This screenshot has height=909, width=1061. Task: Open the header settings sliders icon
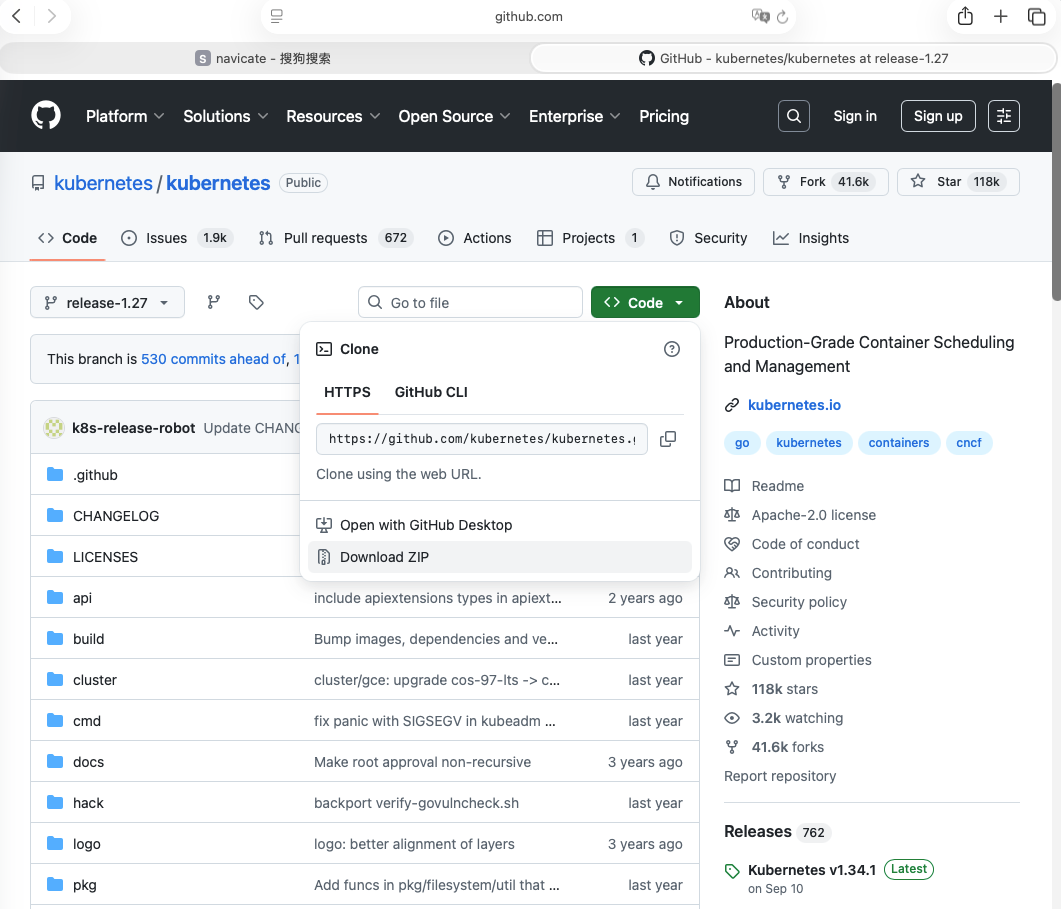1003,116
